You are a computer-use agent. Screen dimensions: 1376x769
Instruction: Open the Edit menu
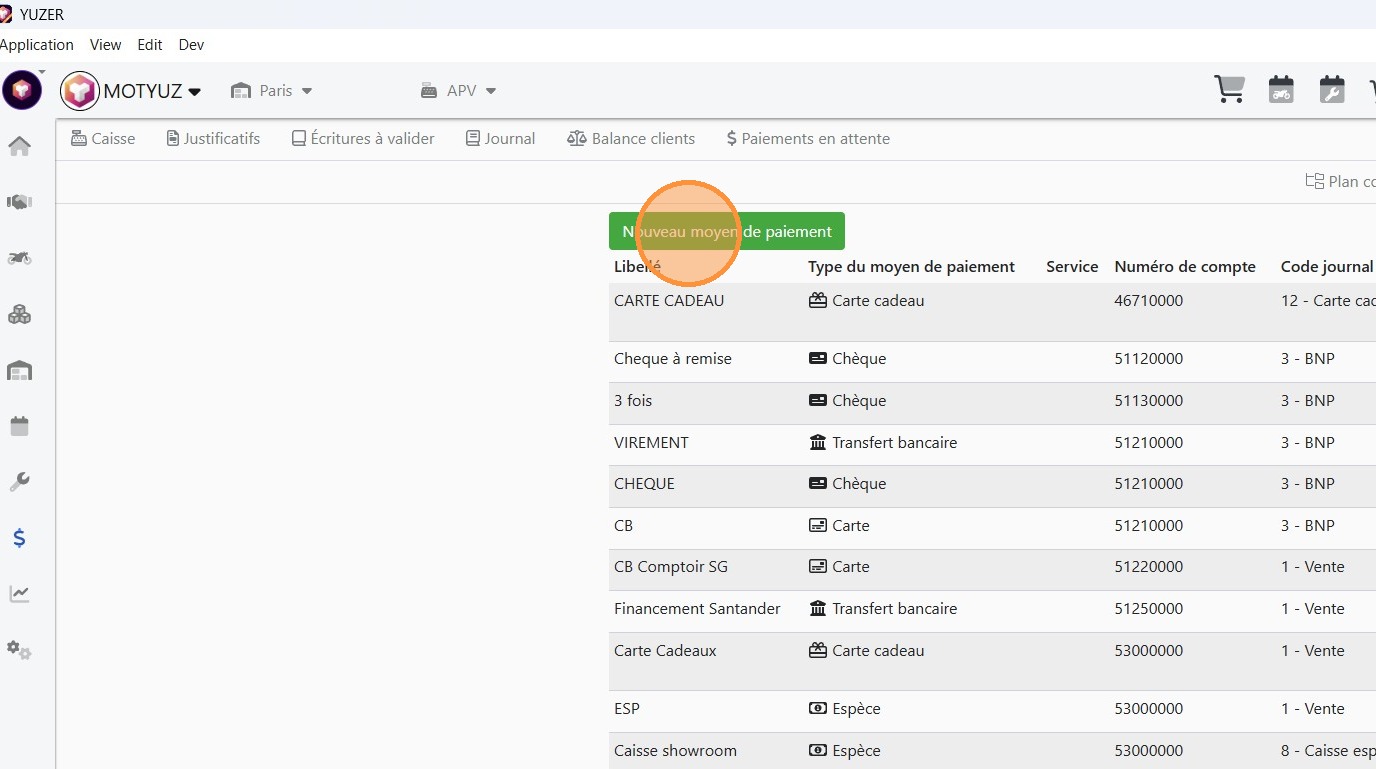[150, 45]
